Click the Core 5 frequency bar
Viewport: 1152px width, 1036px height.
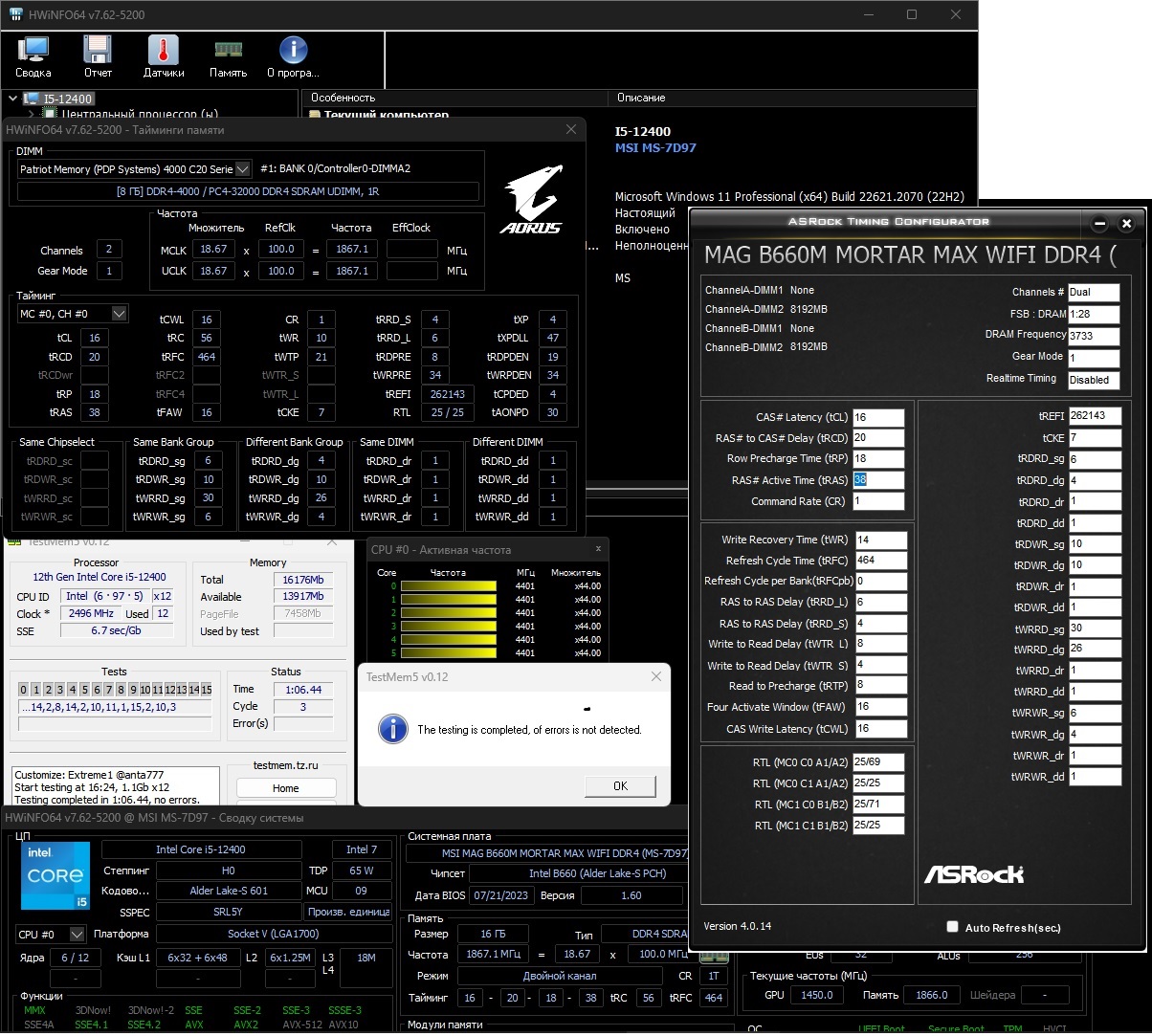[x=448, y=652]
